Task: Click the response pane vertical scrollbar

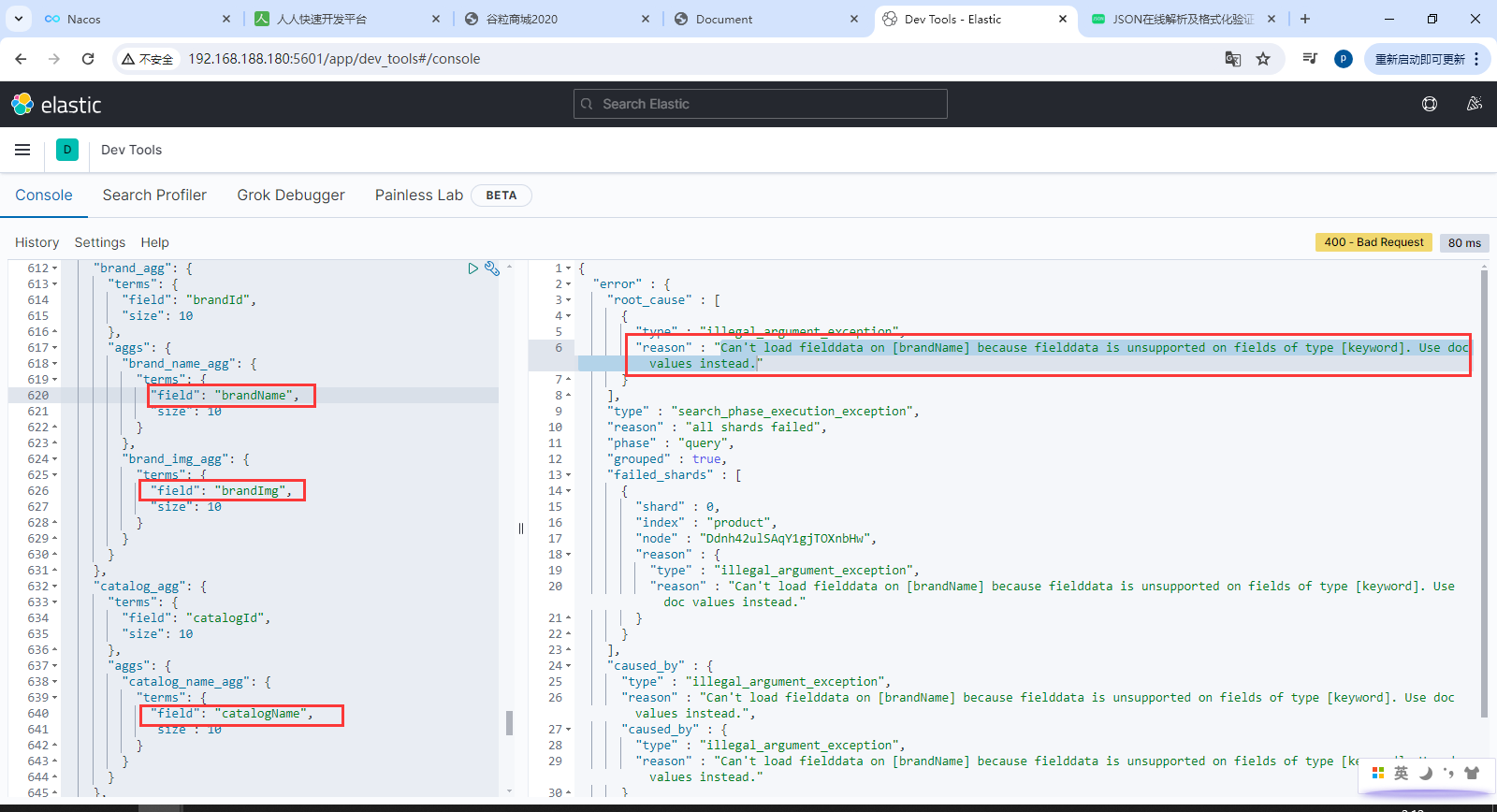Action: (x=1484, y=494)
